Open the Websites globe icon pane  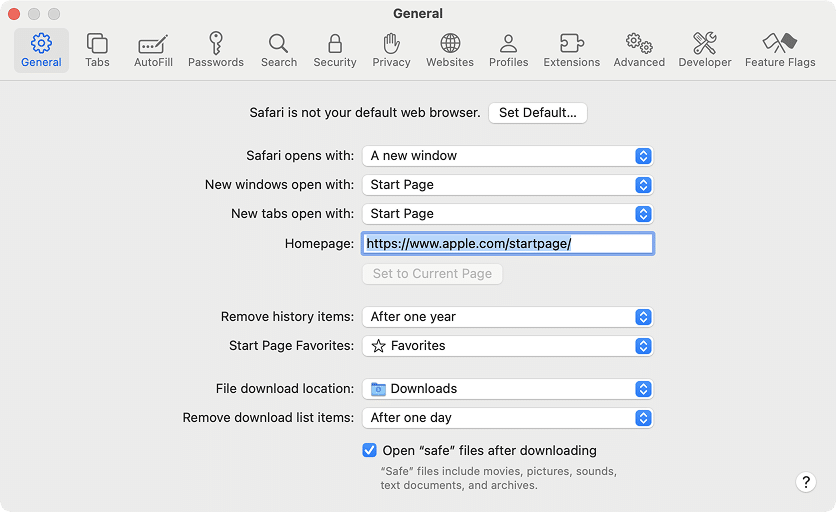450,51
